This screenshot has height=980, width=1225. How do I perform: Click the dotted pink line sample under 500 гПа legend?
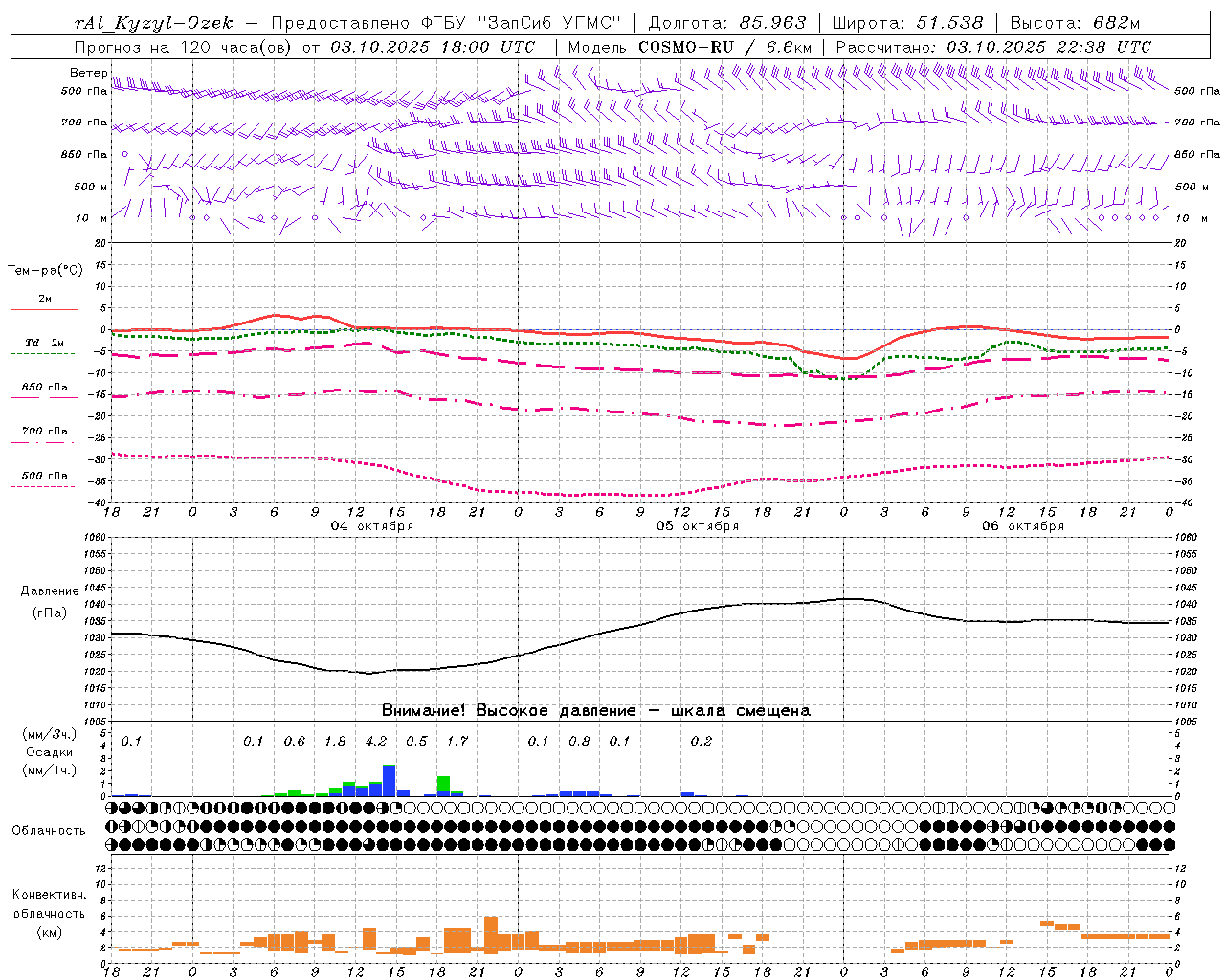click(43, 486)
